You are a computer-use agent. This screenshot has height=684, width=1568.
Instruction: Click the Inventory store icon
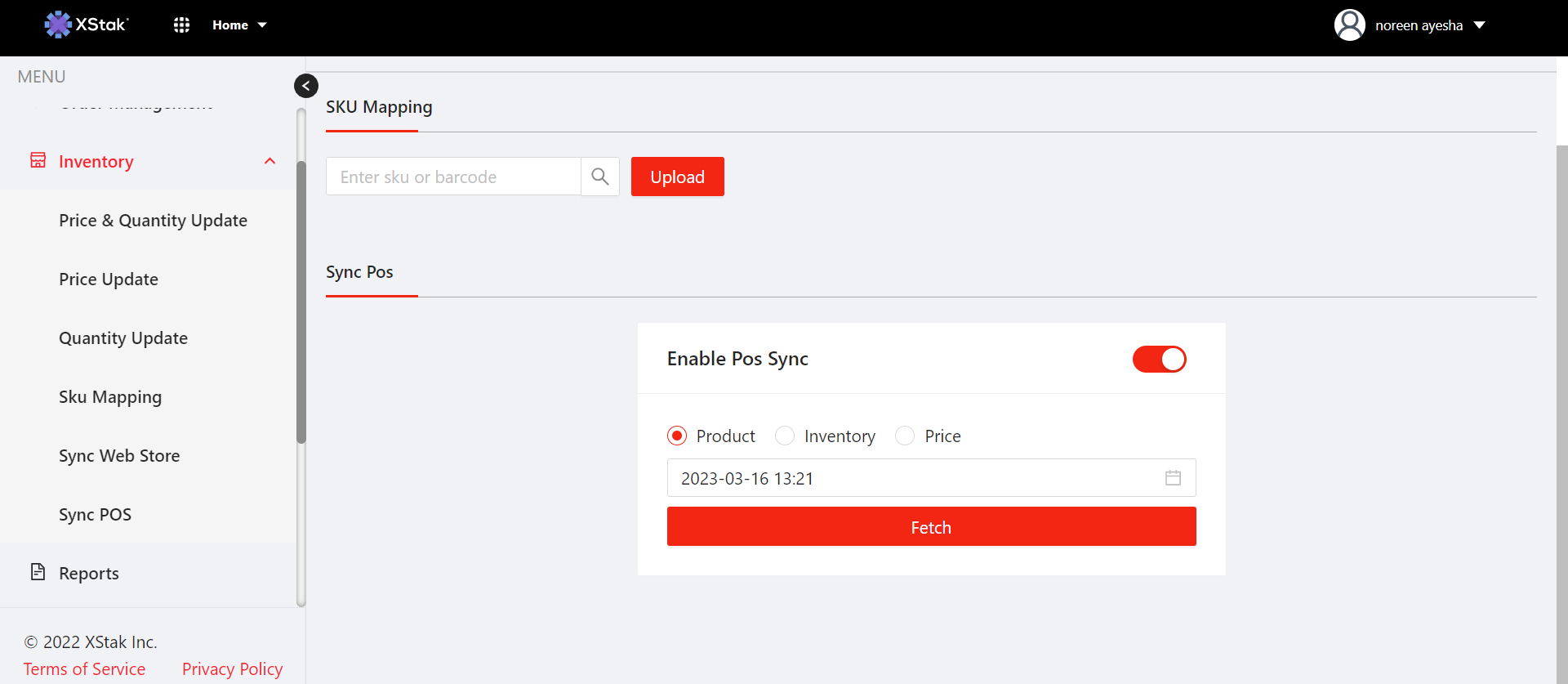click(38, 161)
